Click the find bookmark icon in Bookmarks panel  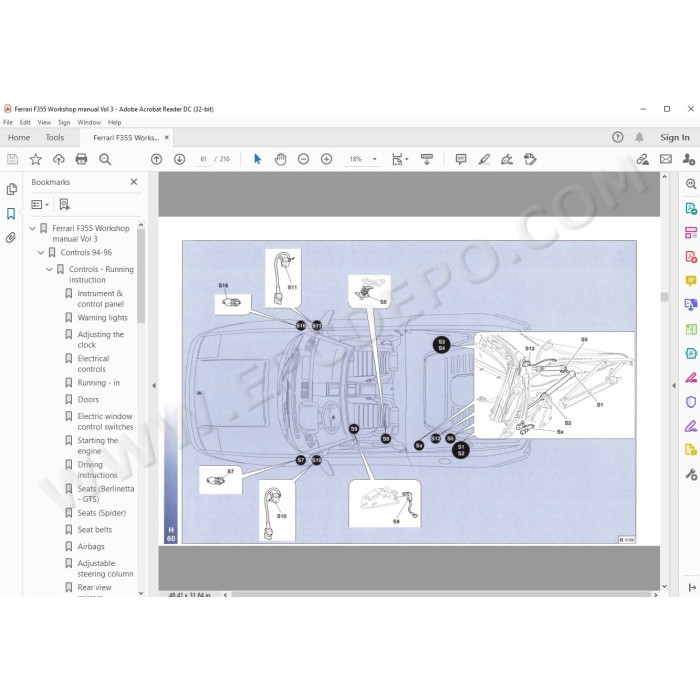(64, 204)
